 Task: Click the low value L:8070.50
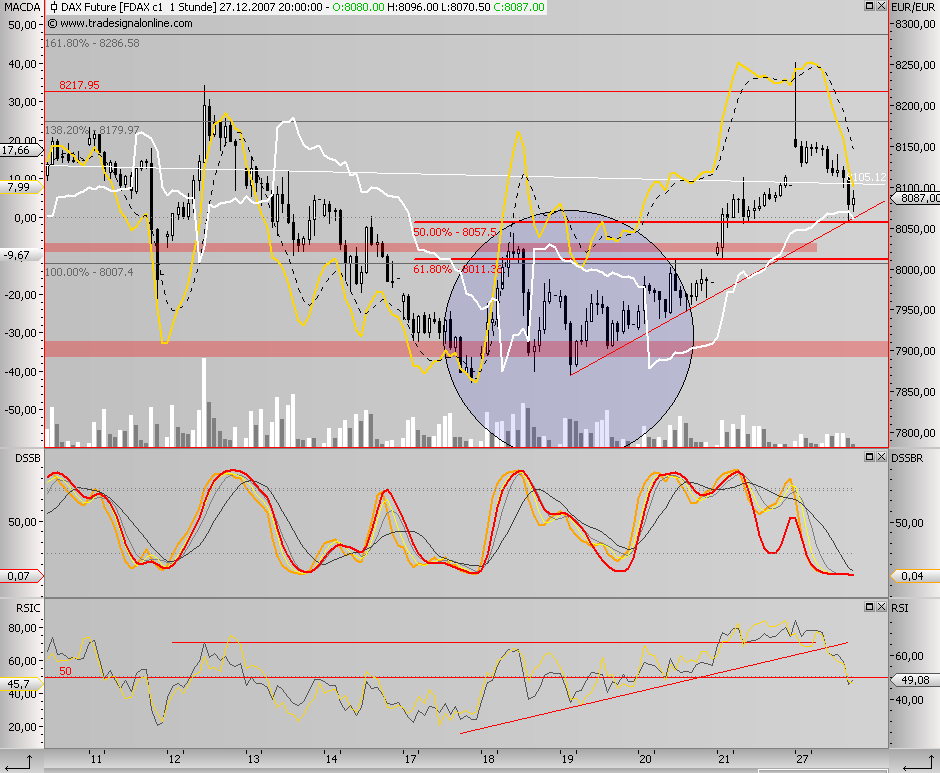(x=466, y=7)
